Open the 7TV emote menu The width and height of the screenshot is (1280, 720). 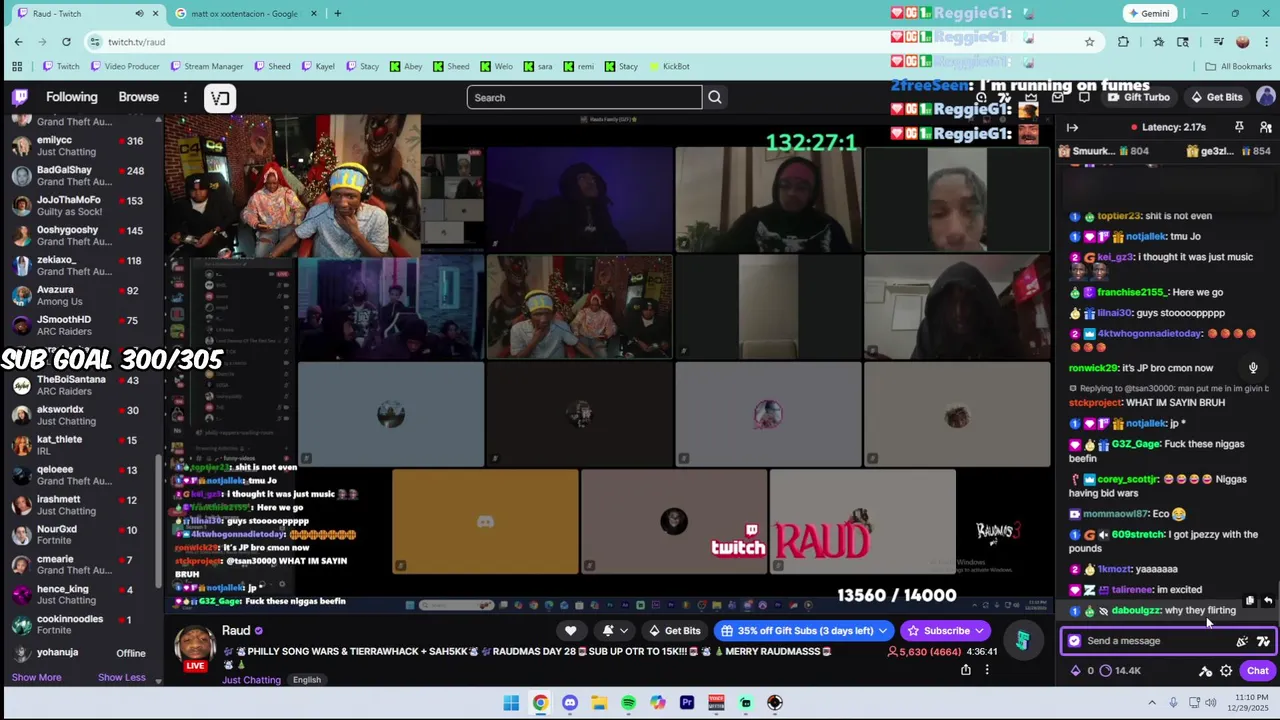[1263, 641]
